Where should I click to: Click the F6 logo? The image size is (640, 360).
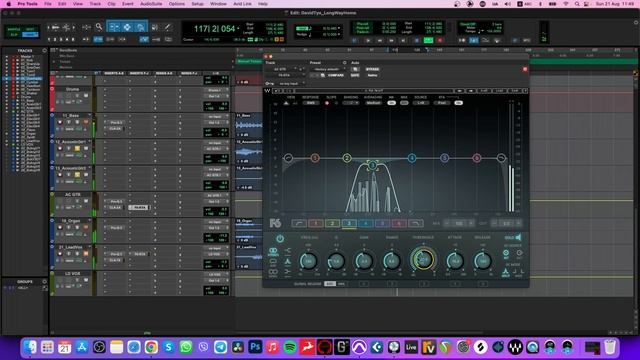[x=276, y=223]
